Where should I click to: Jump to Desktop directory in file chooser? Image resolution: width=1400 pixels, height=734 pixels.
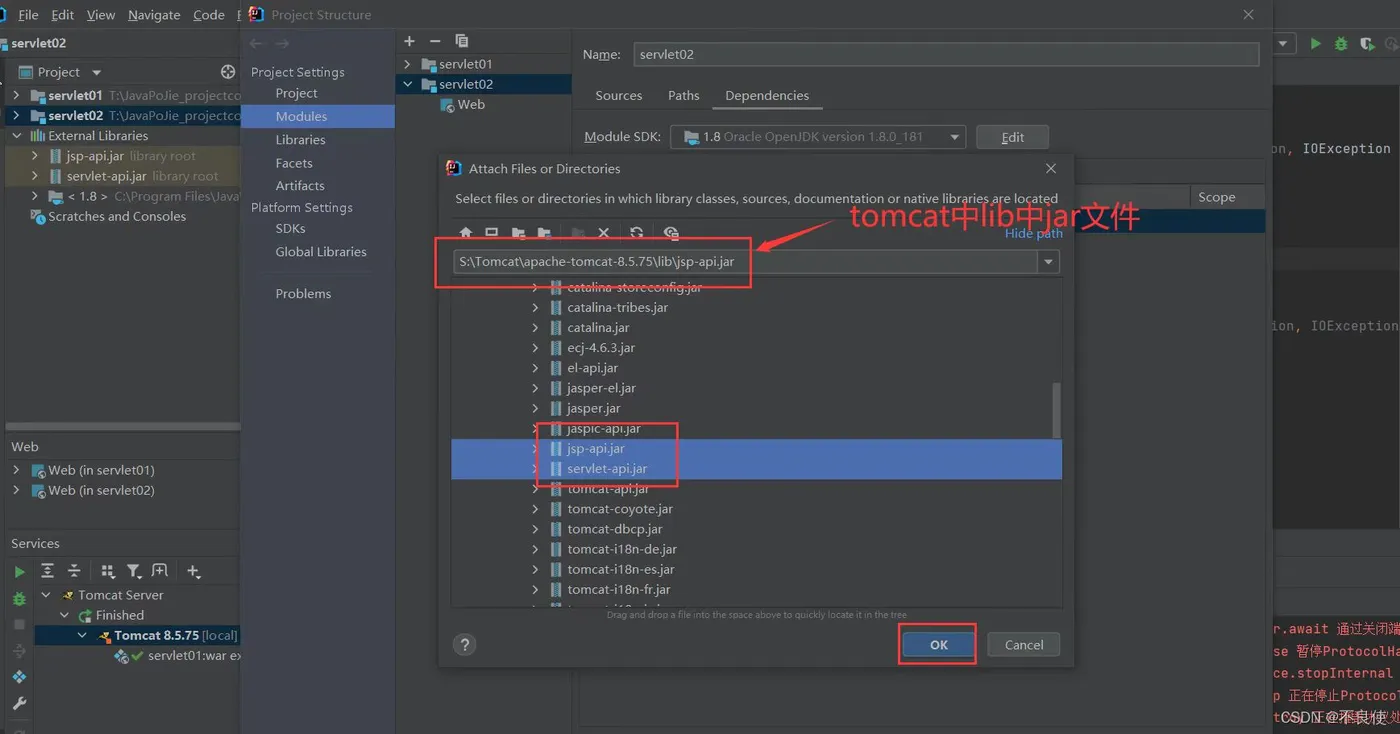tap(492, 233)
